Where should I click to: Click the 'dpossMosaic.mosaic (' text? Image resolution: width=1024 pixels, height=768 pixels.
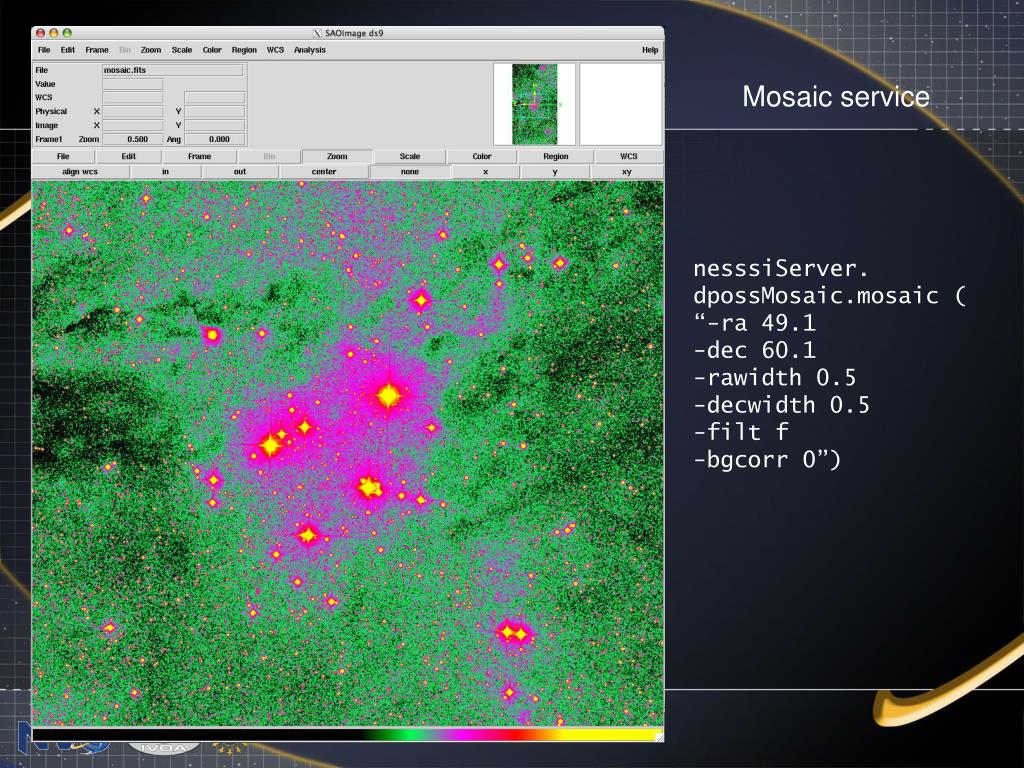point(829,296)
